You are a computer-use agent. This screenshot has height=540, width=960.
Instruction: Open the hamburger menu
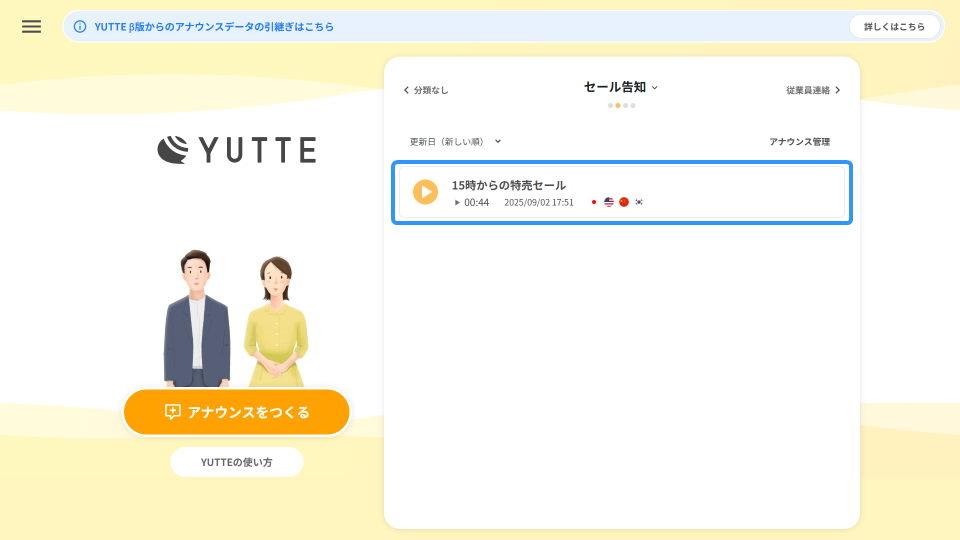coord(31,27)
